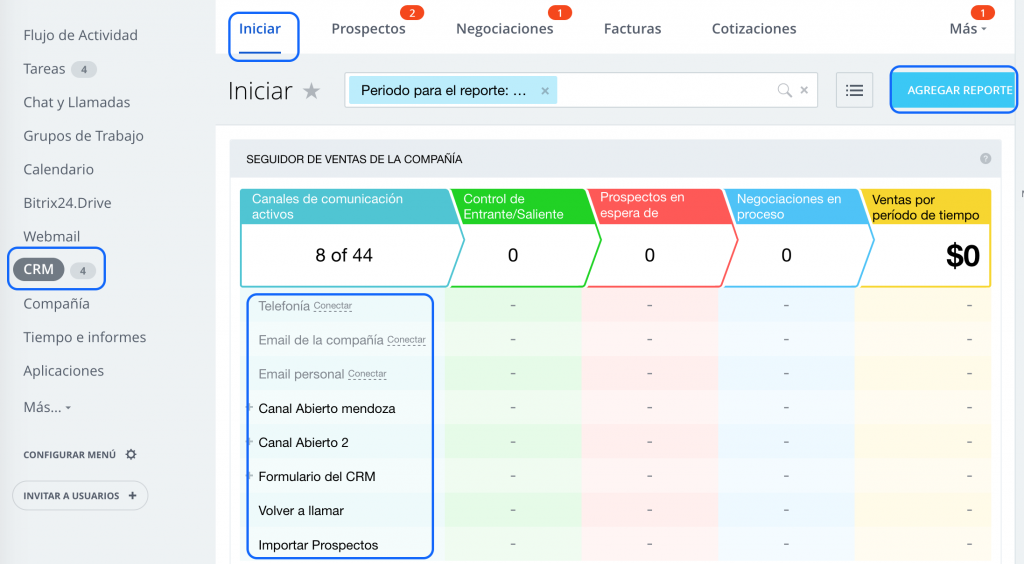Click the search magnifier icon in filter box
The image size is (1024, 564).
pyautogui.click(x=785, y=91)
